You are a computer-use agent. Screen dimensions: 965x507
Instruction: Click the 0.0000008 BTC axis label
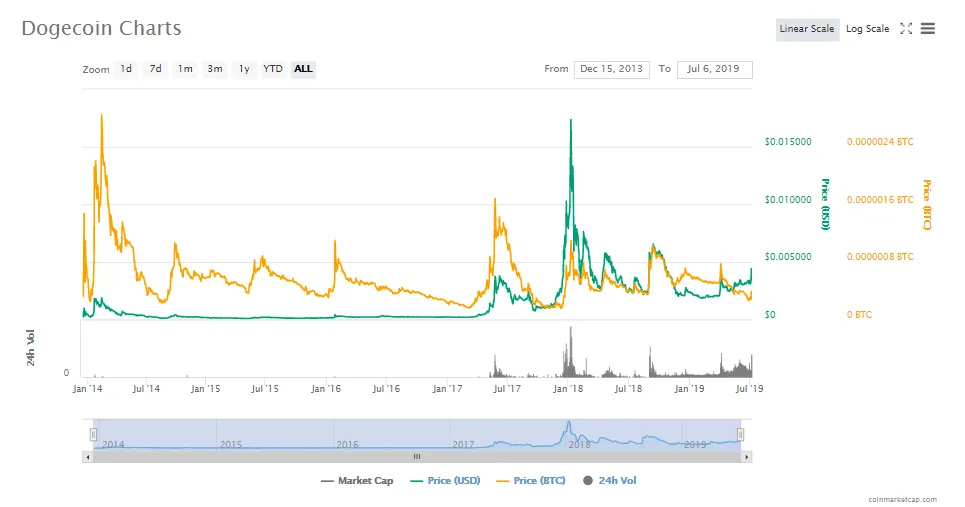[880, 257]
